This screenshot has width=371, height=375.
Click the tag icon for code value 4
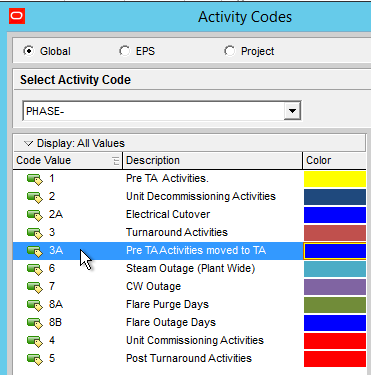[35, 341]
